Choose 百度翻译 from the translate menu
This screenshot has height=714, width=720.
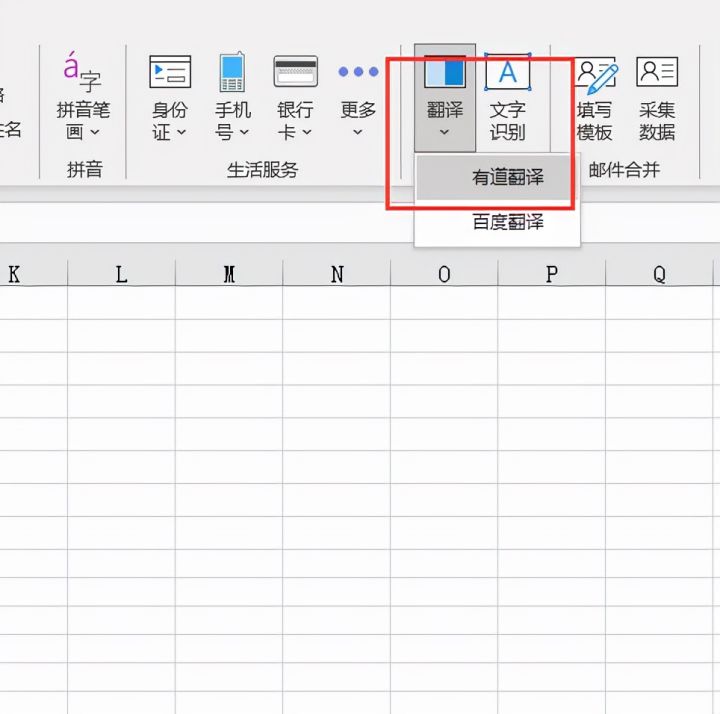pos(497,222)
